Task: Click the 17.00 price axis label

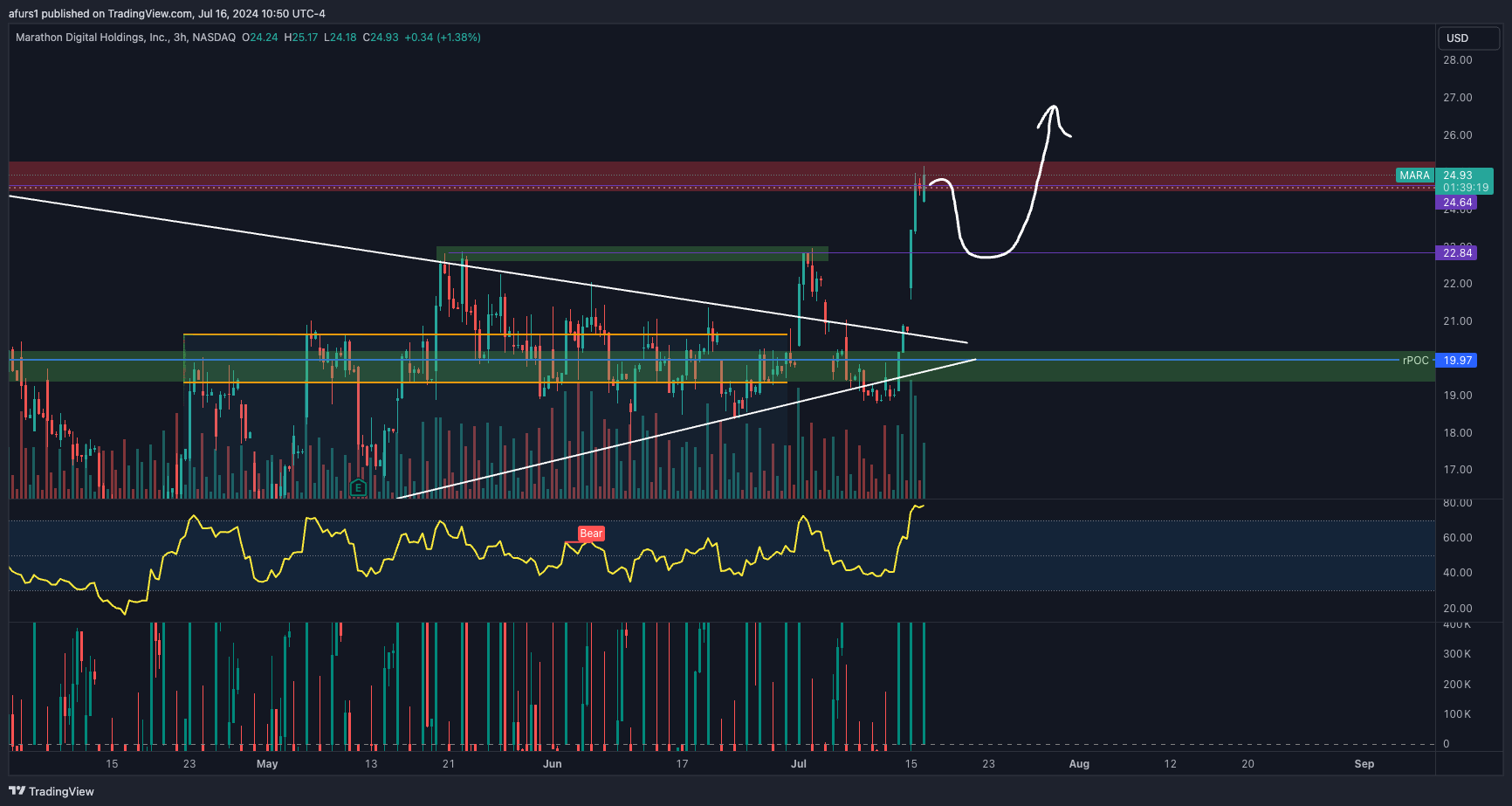Action: point(1458,470)
